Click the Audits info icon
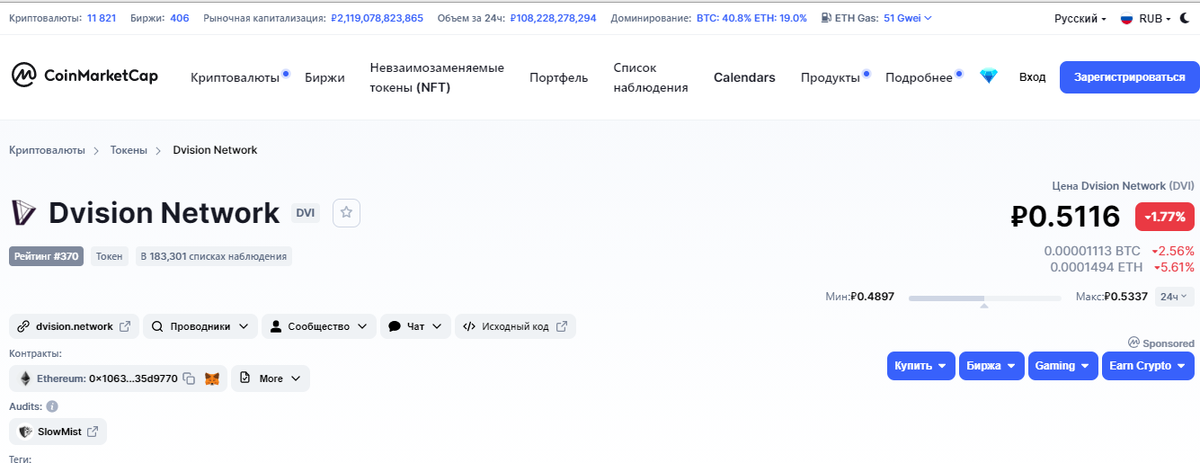Screen dimensions: 1200x463 tap(52, 407)
